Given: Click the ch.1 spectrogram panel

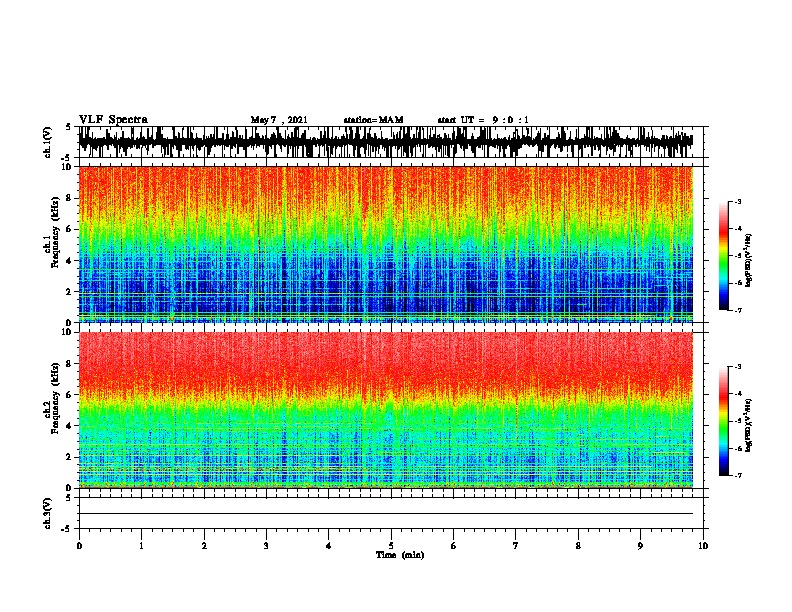Looking at the screenshot, I should point(386,244).
